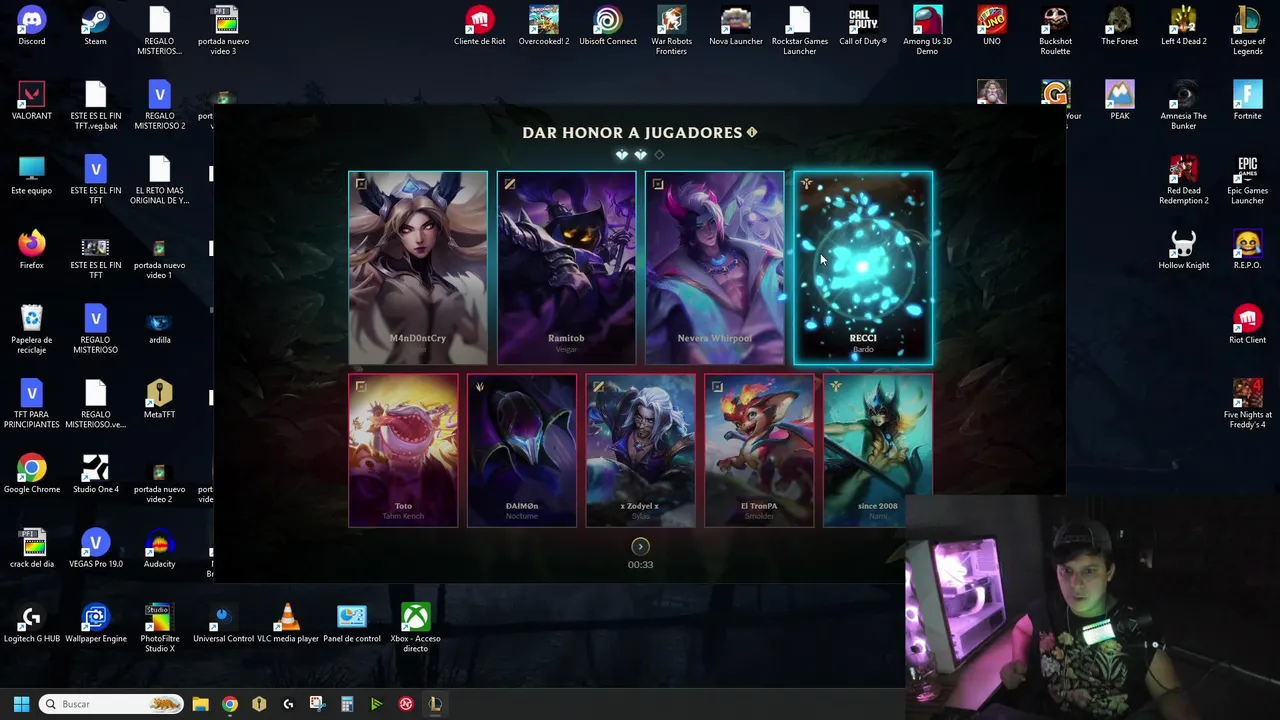
Task: Choose the since 2008 Nami card
Action: point(877,450)
